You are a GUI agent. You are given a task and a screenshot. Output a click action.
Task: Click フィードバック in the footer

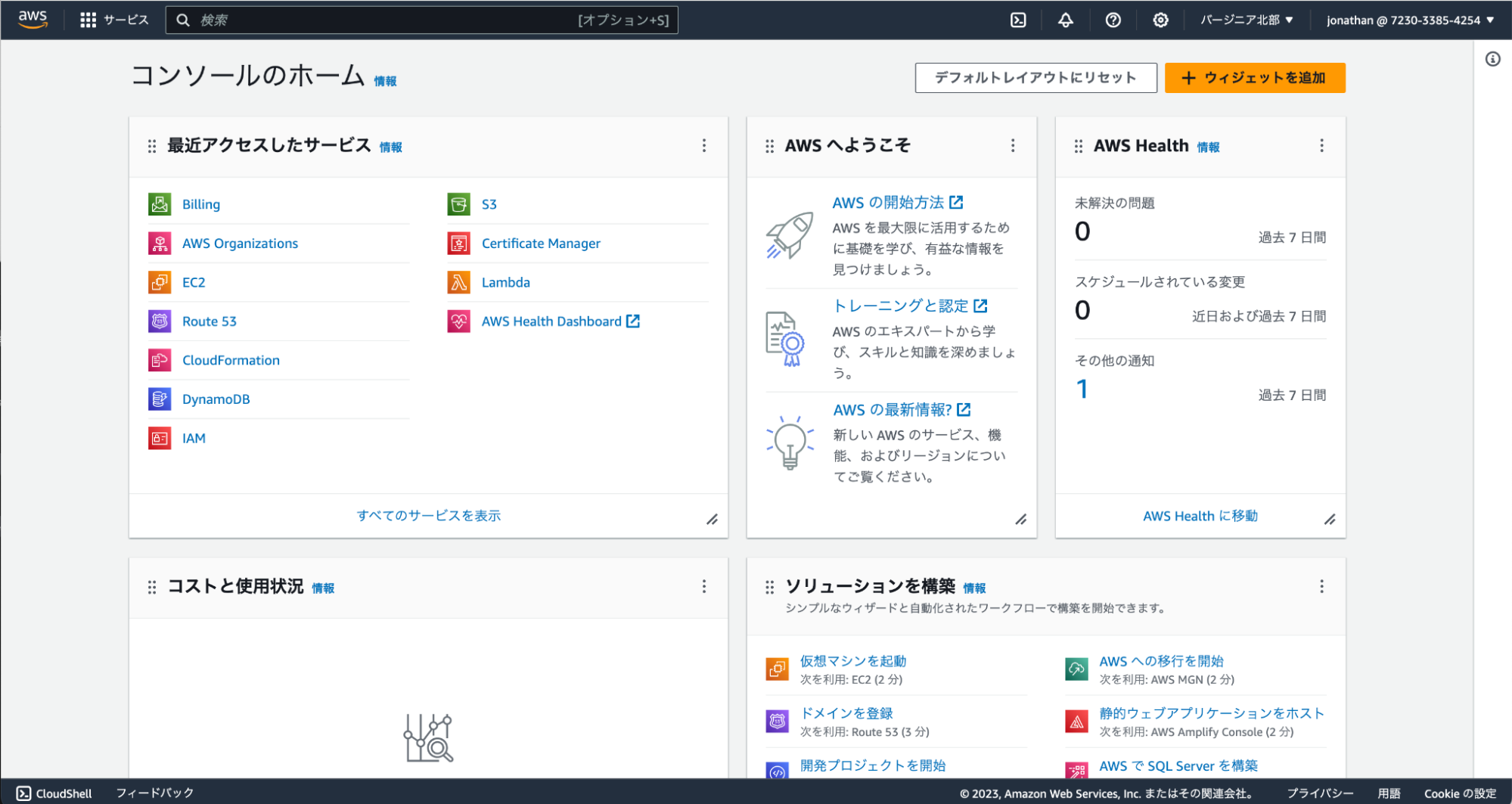click(155, 793)
